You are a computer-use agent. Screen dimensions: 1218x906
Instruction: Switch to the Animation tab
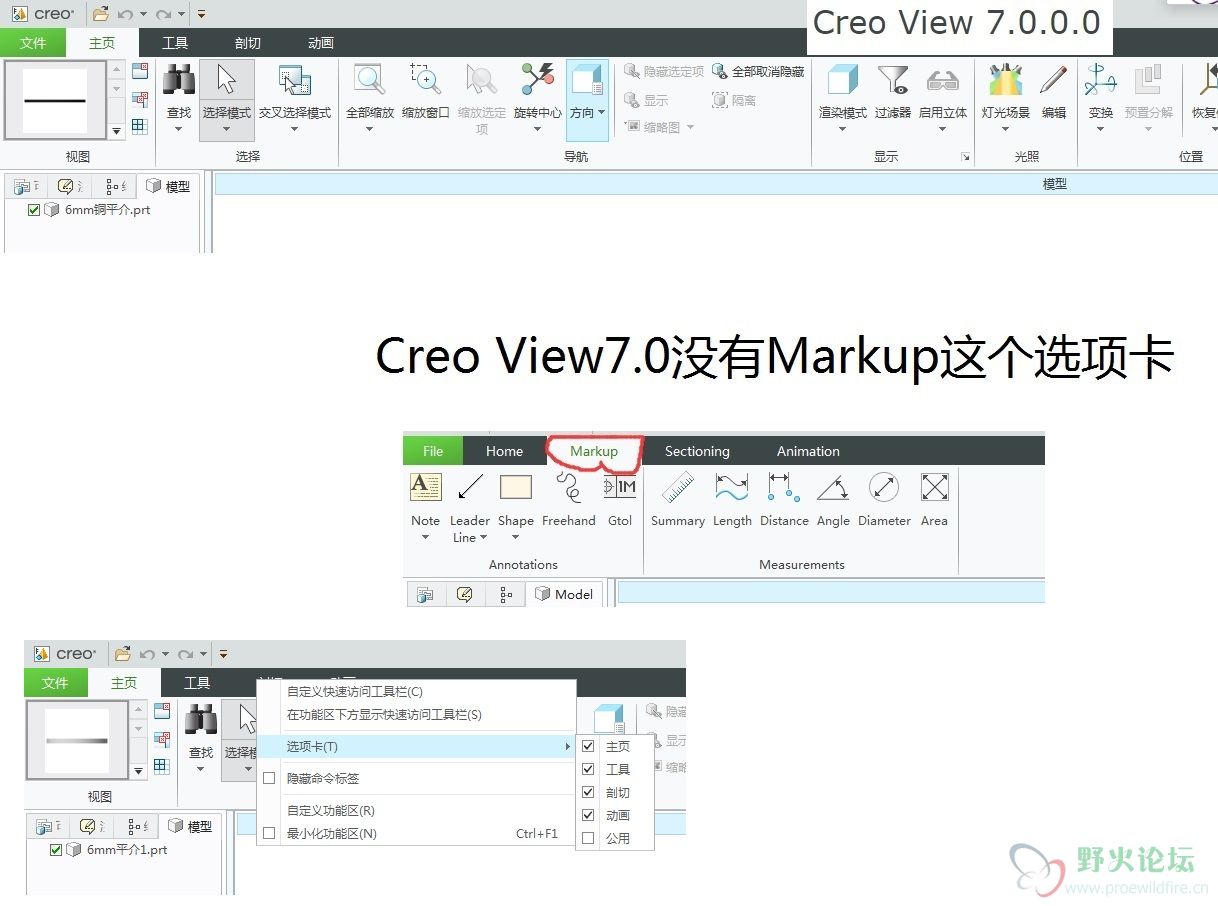(808, 451)
